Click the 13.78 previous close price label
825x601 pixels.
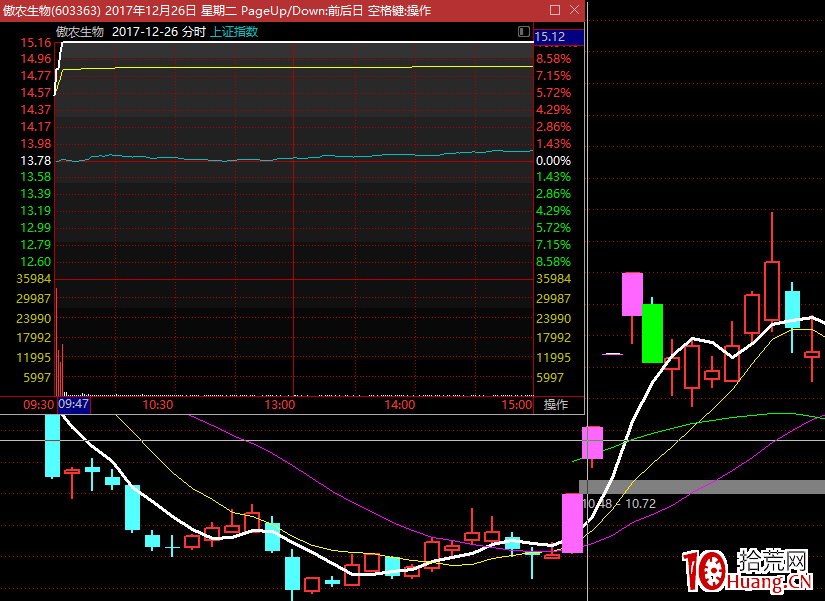pos(36,161)
